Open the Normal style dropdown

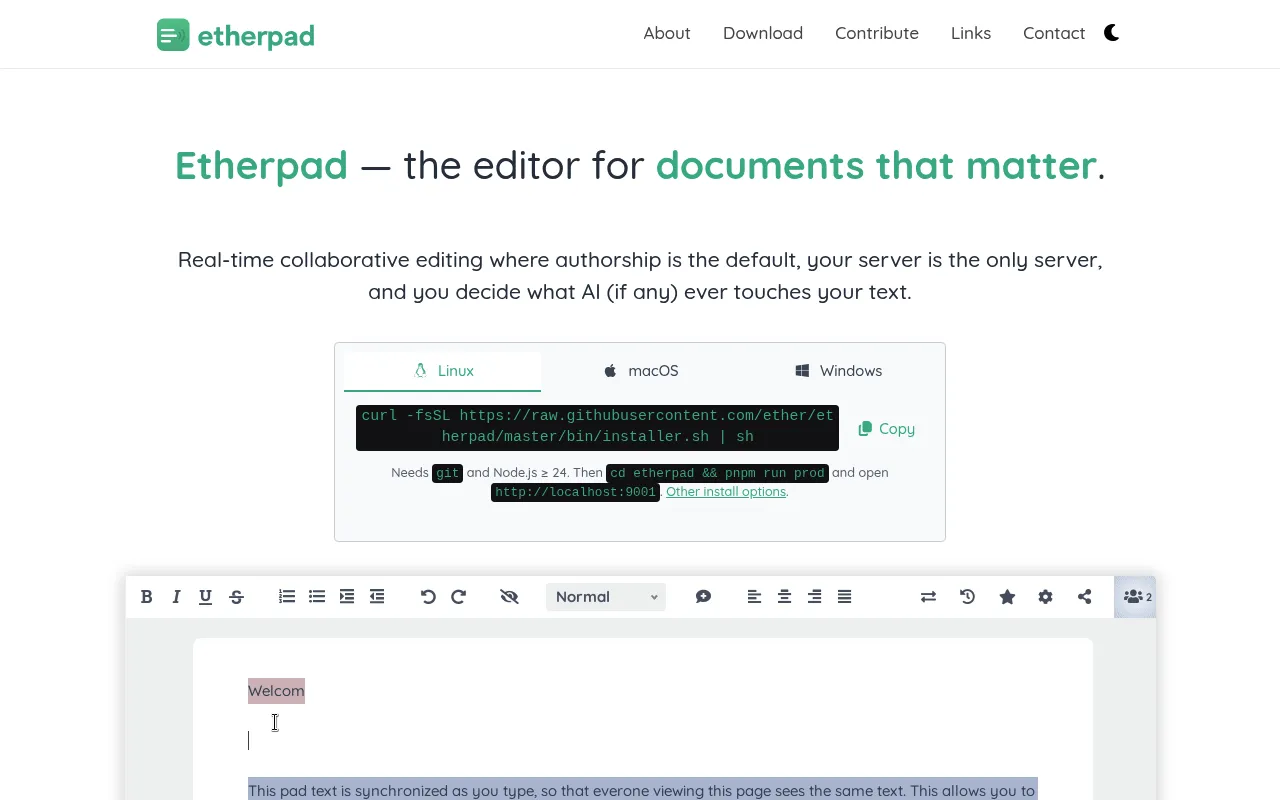coord(606,597)
